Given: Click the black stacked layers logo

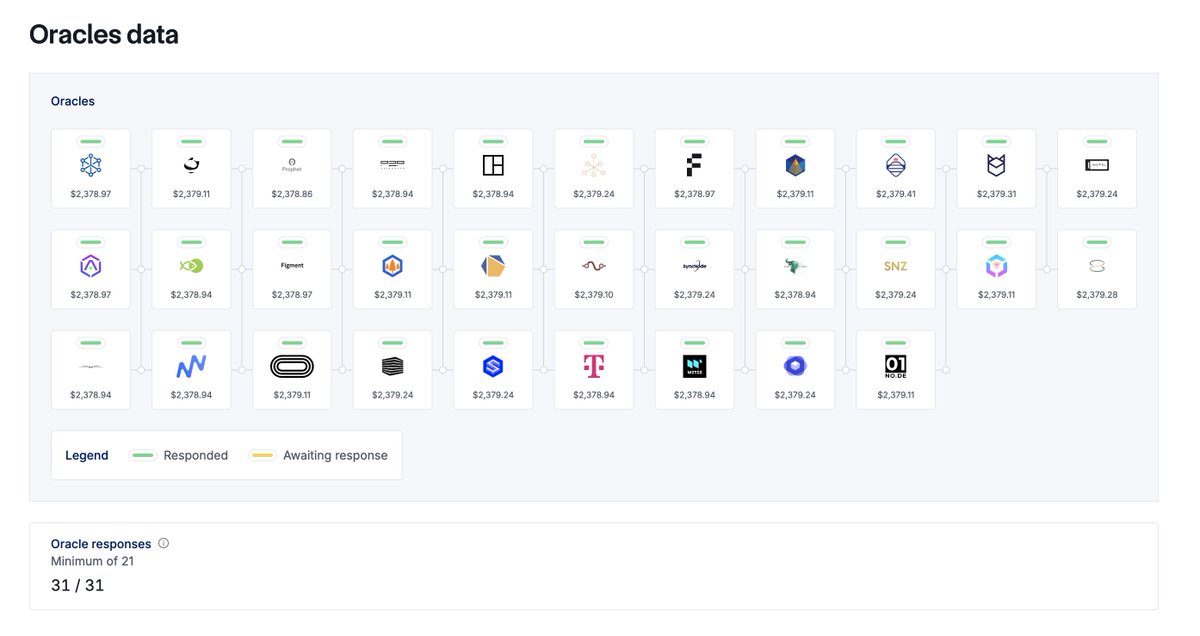Looking at the screenshot, I should 392,367.
